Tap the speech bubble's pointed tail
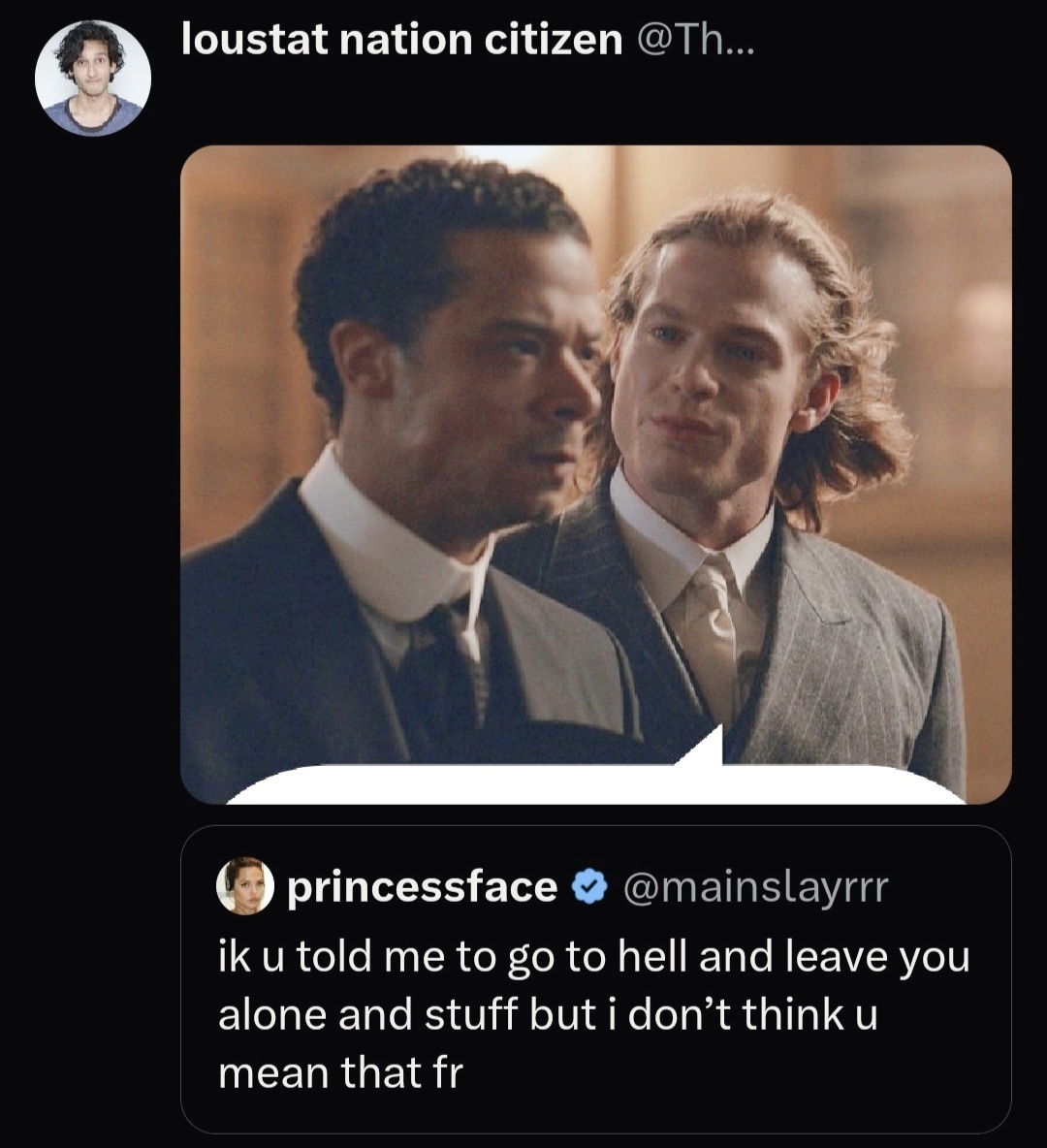 (708, 749)
